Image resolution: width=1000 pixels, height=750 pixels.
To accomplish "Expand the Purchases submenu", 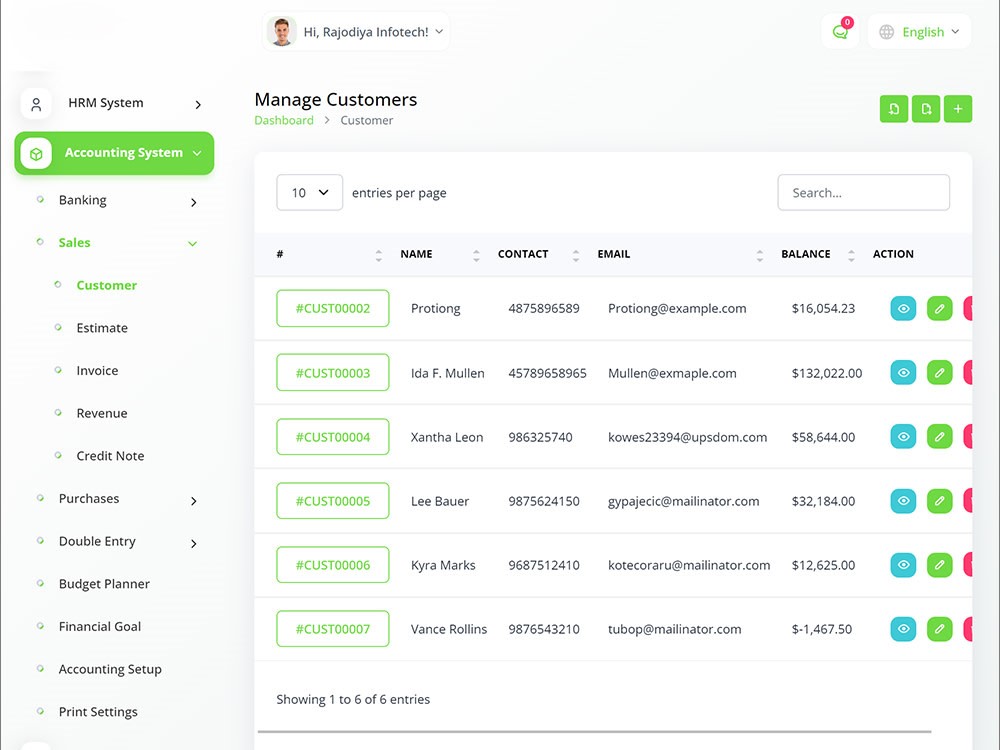I will (x=194, y=501).
